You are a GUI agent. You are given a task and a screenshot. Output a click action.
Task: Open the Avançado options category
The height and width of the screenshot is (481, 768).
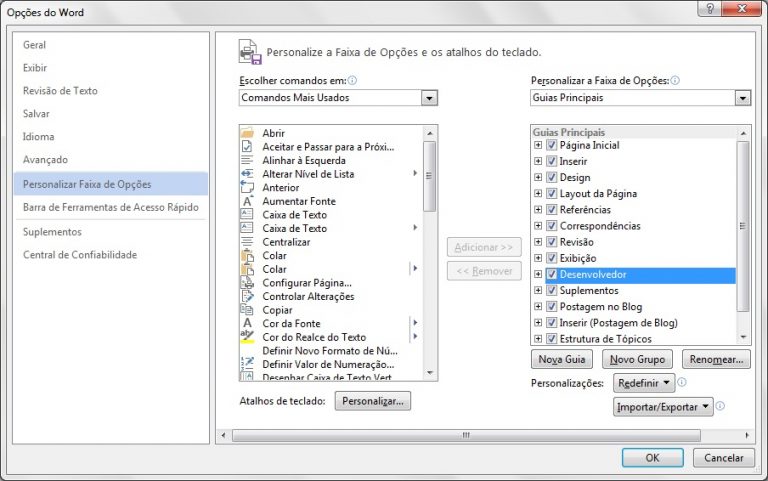tap(46, 160)
